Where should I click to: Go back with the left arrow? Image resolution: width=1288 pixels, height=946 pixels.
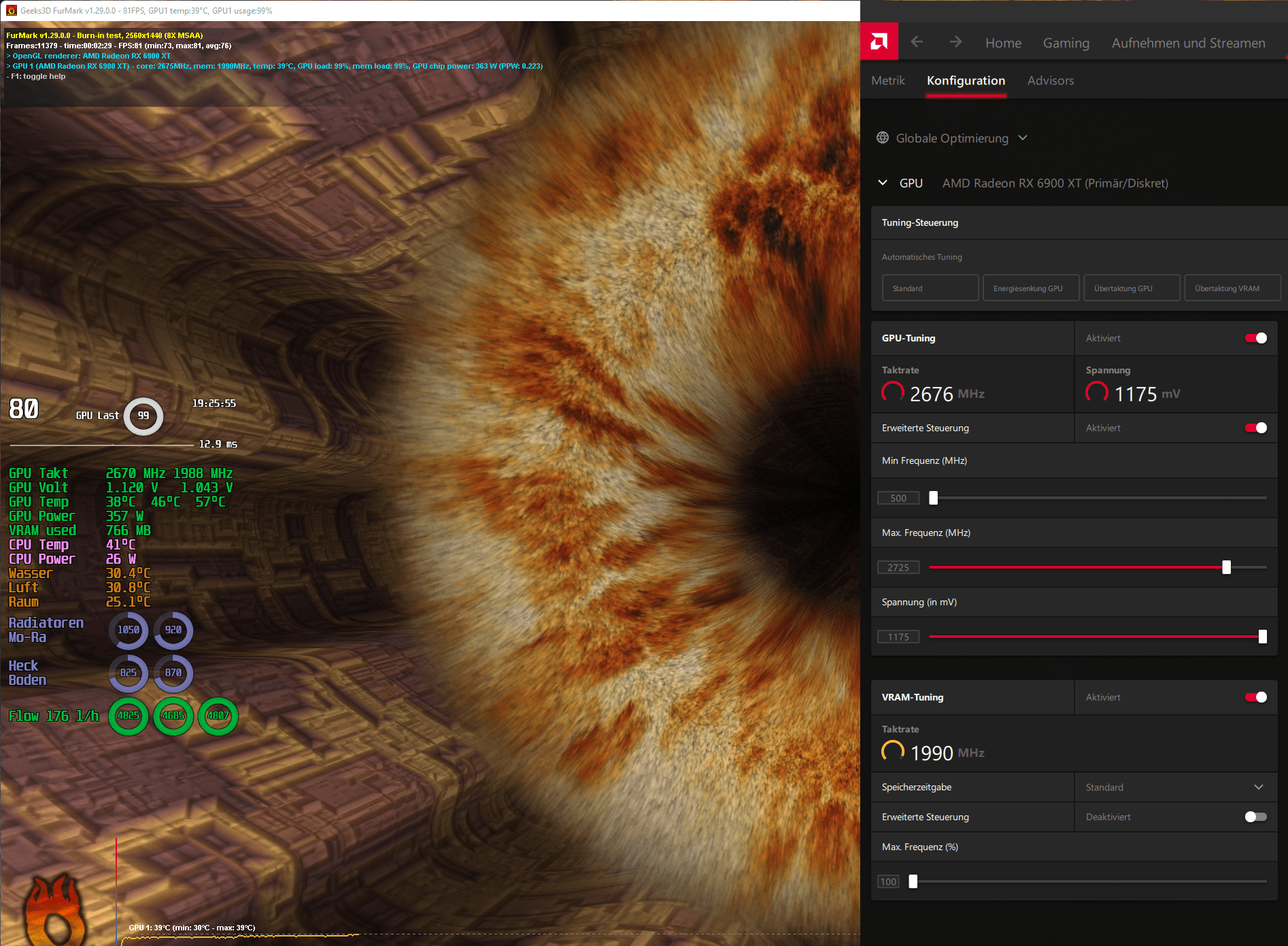point(917,42)
